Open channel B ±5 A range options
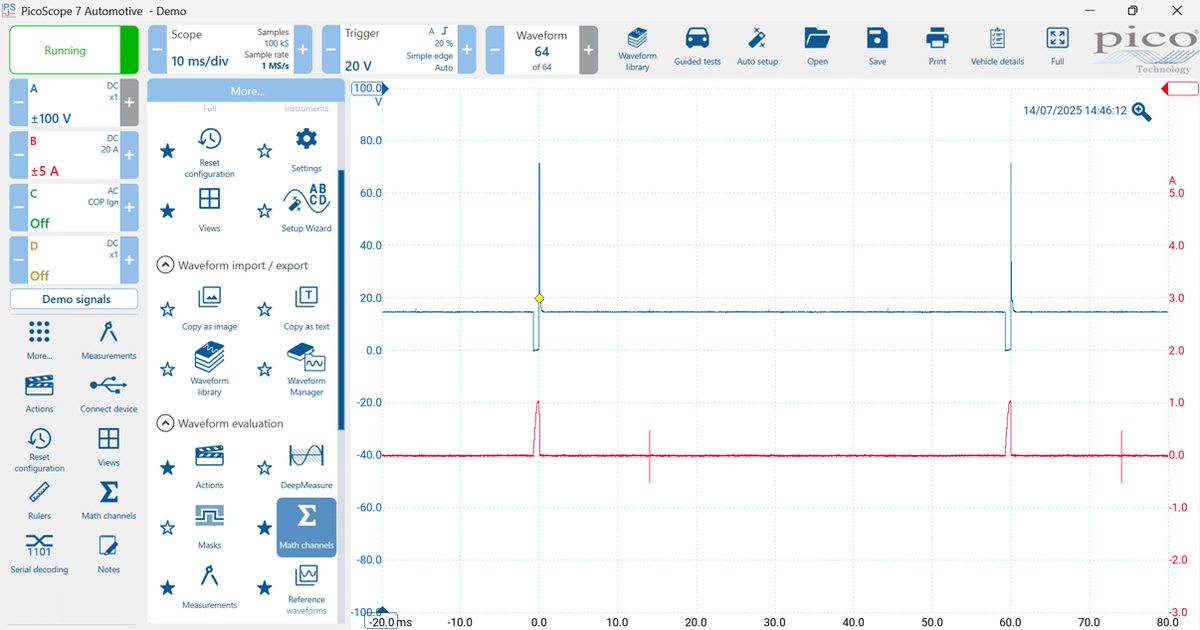1200x630 pixels. pyautogui.click(x=74, y=155)
